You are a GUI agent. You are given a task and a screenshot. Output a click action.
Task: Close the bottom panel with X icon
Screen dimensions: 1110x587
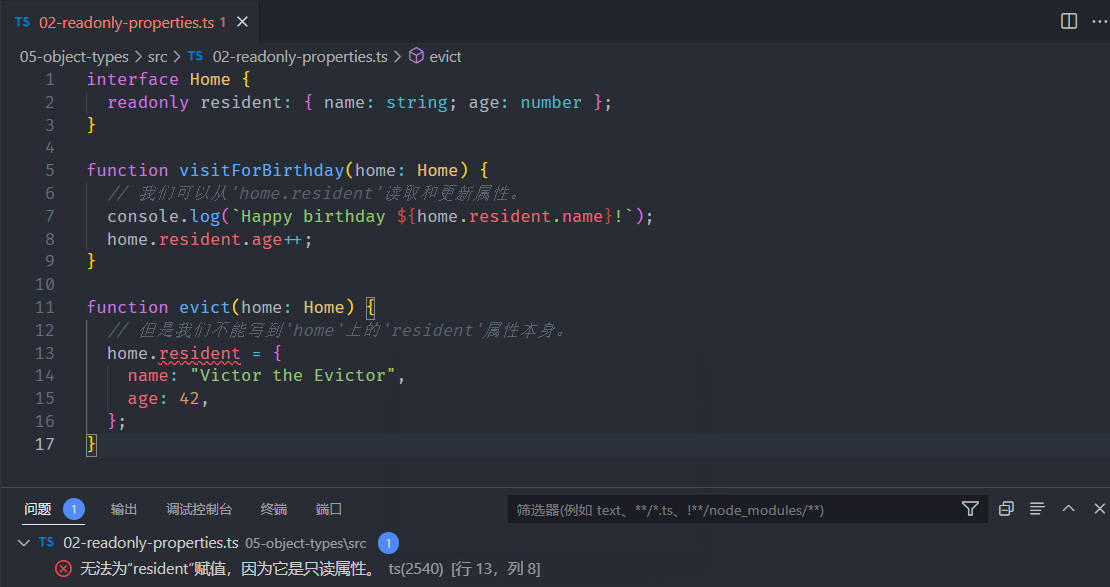pyautogui.click(x=1099, y=508)
